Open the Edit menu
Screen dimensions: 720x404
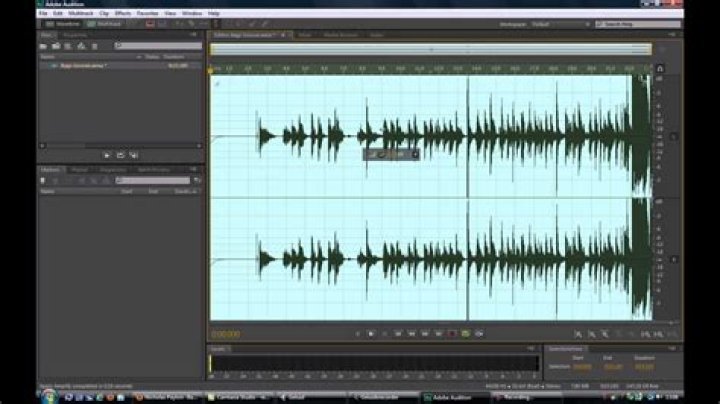coord(58,13)
